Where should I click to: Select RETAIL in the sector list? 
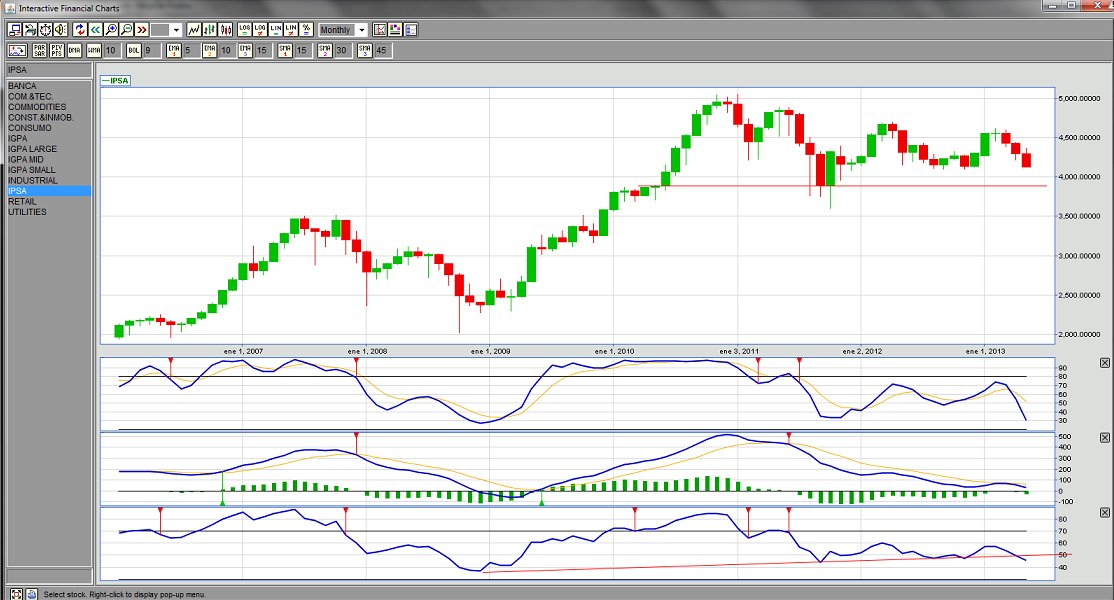pos(22,201)
